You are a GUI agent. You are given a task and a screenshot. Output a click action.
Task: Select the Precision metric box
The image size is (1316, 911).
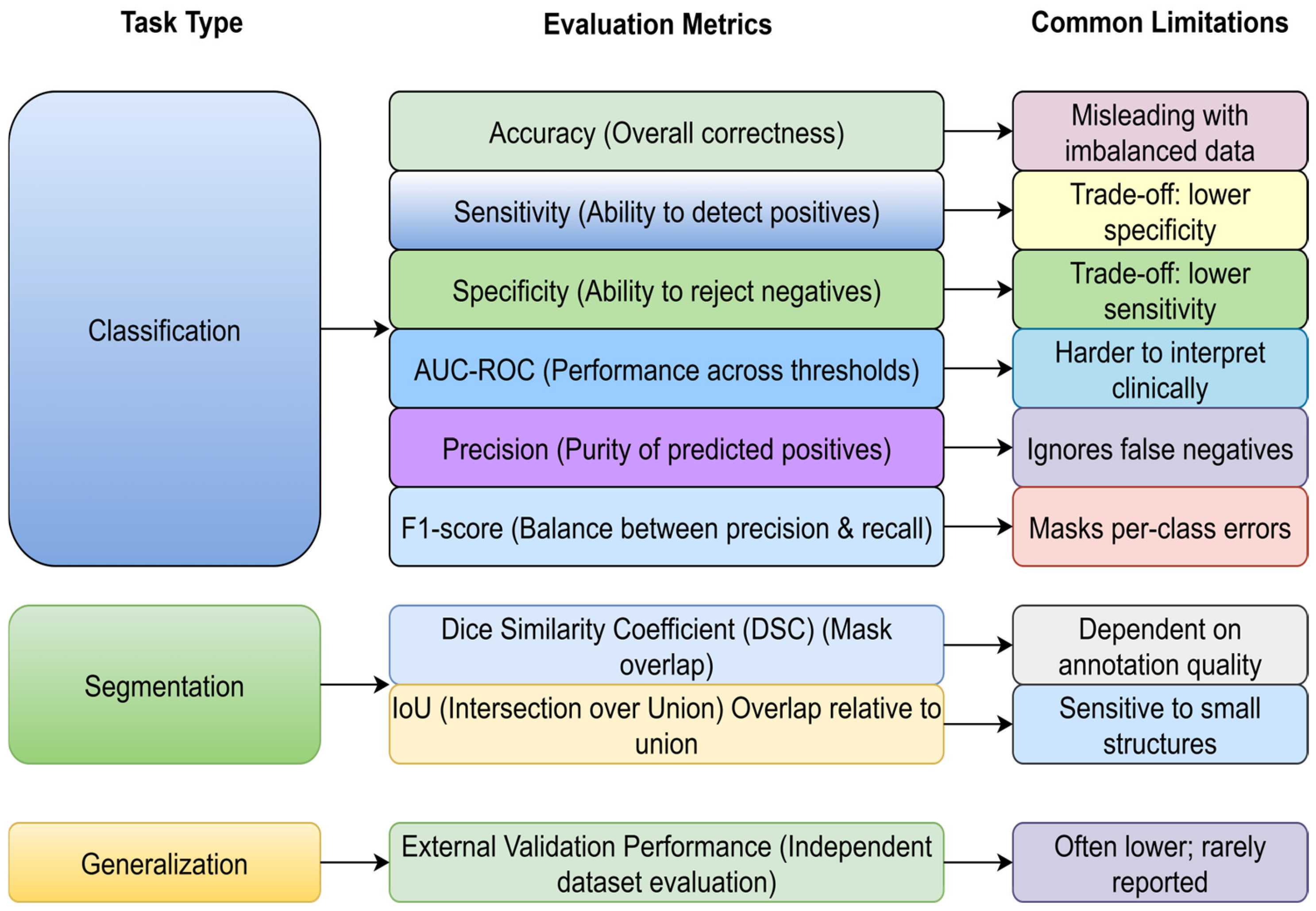point(666,448)
